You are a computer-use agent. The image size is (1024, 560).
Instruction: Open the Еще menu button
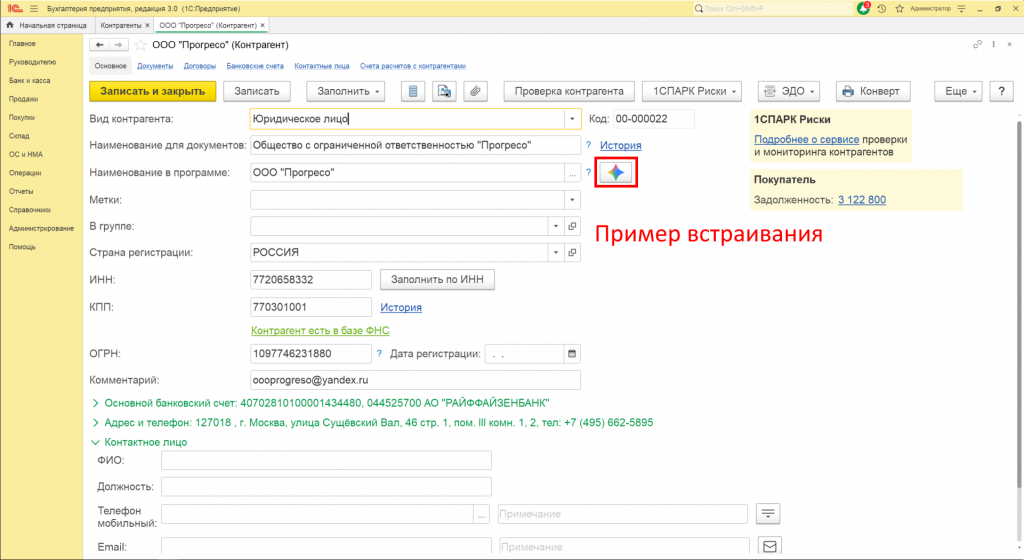click(x=958, y=91)
